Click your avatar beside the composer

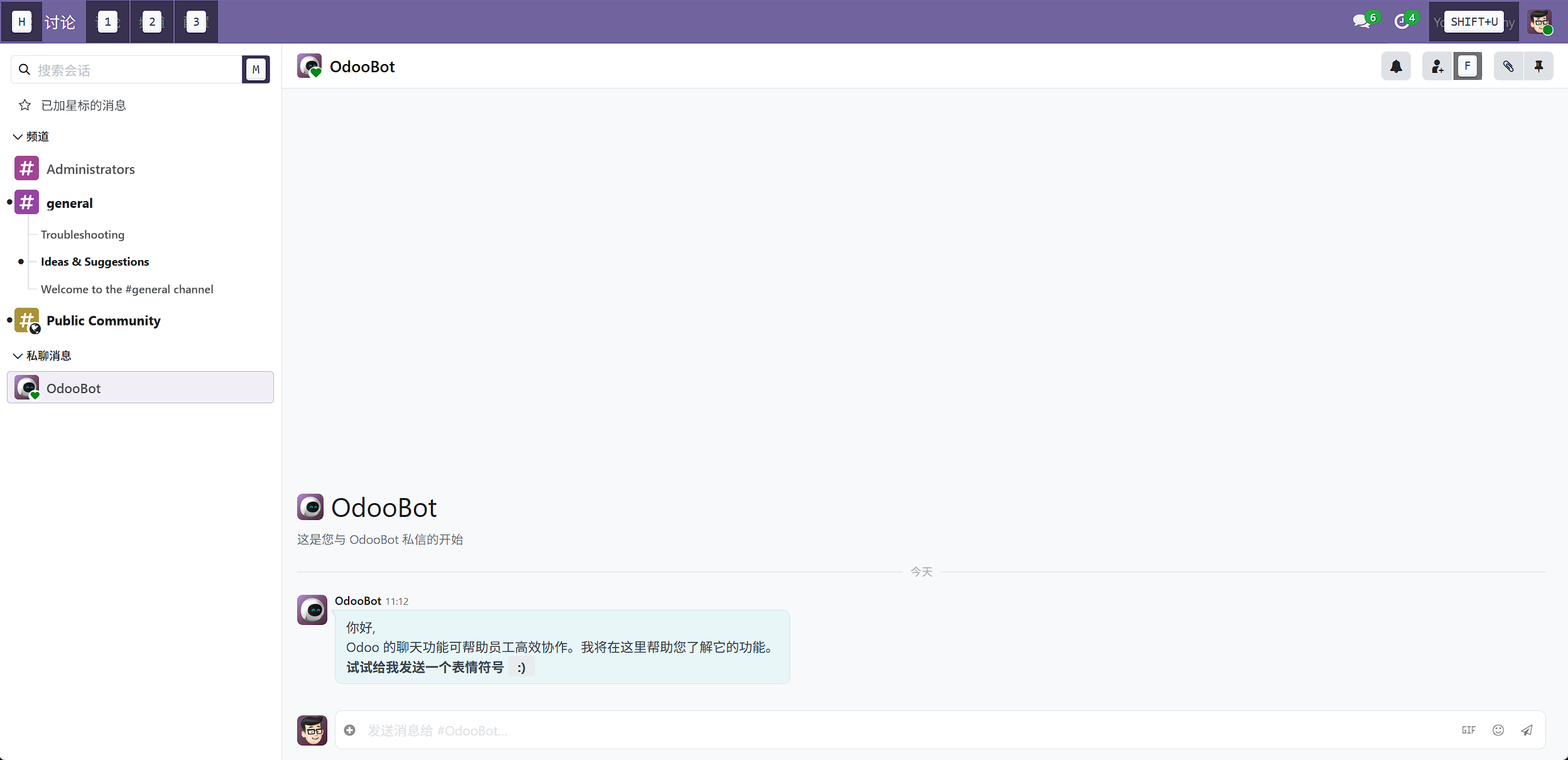coord(312,730)
